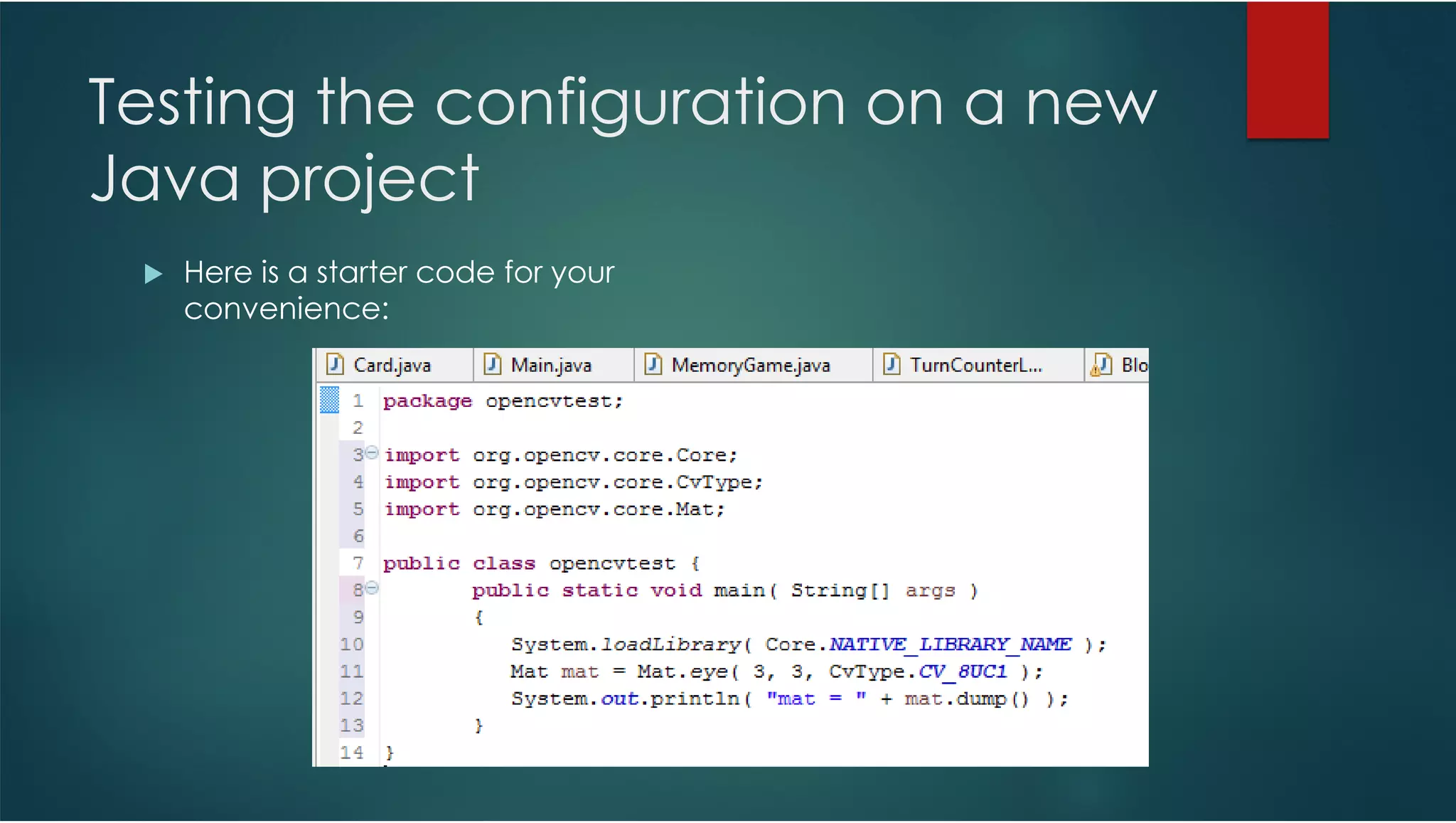Click the "mat = " string literal
Image resolution: width=1456 pixels, height=823 pixels.
pyautogui.click(x=816, y=699)
